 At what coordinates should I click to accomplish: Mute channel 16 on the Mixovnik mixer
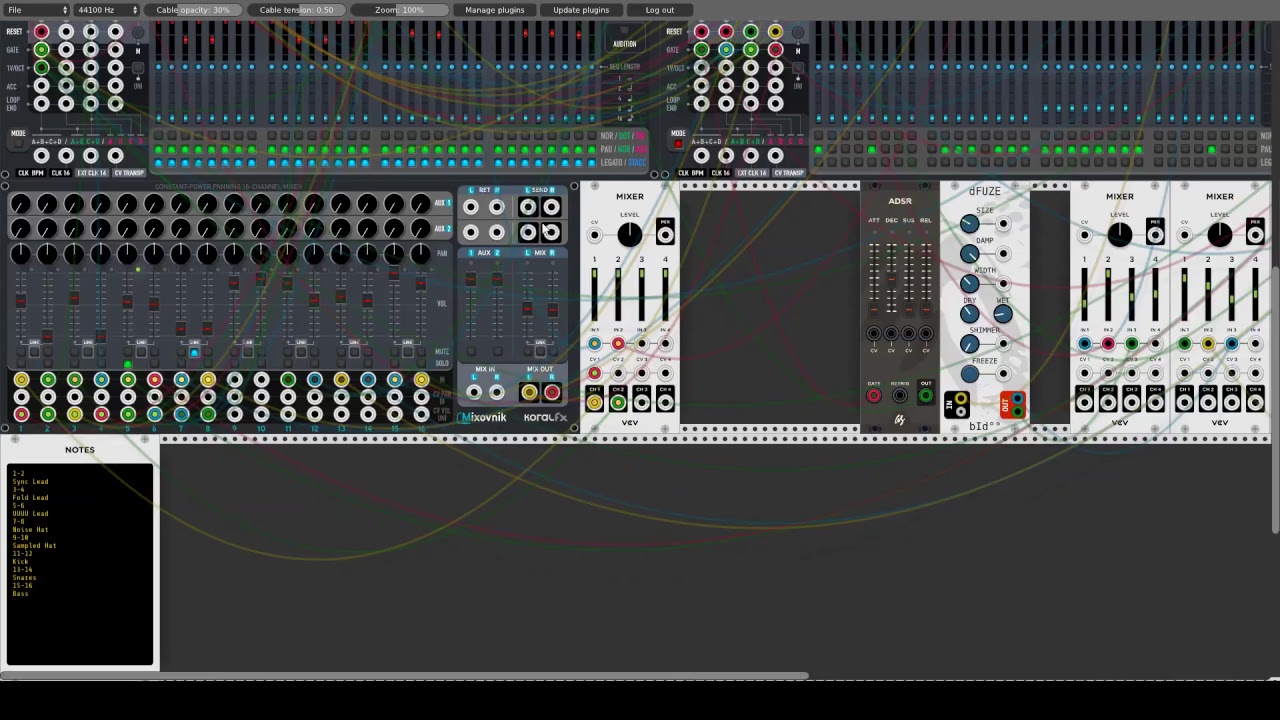[421, 352]
